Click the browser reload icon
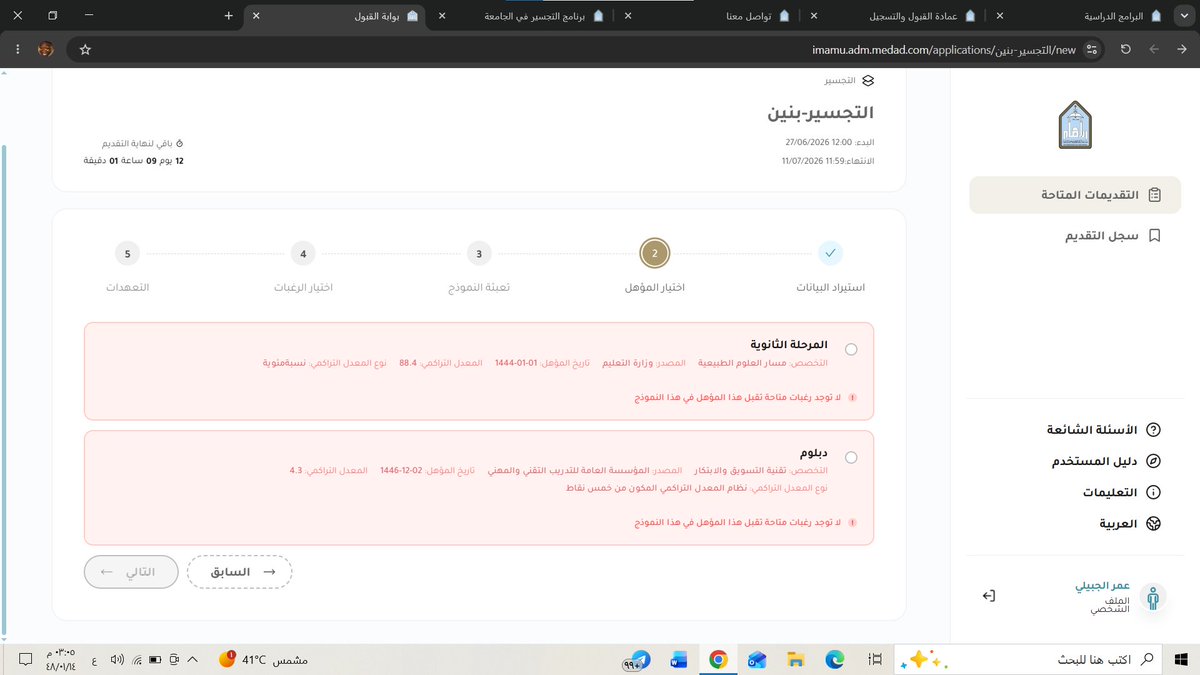The image size is (1200, 675). (1126, 49)
